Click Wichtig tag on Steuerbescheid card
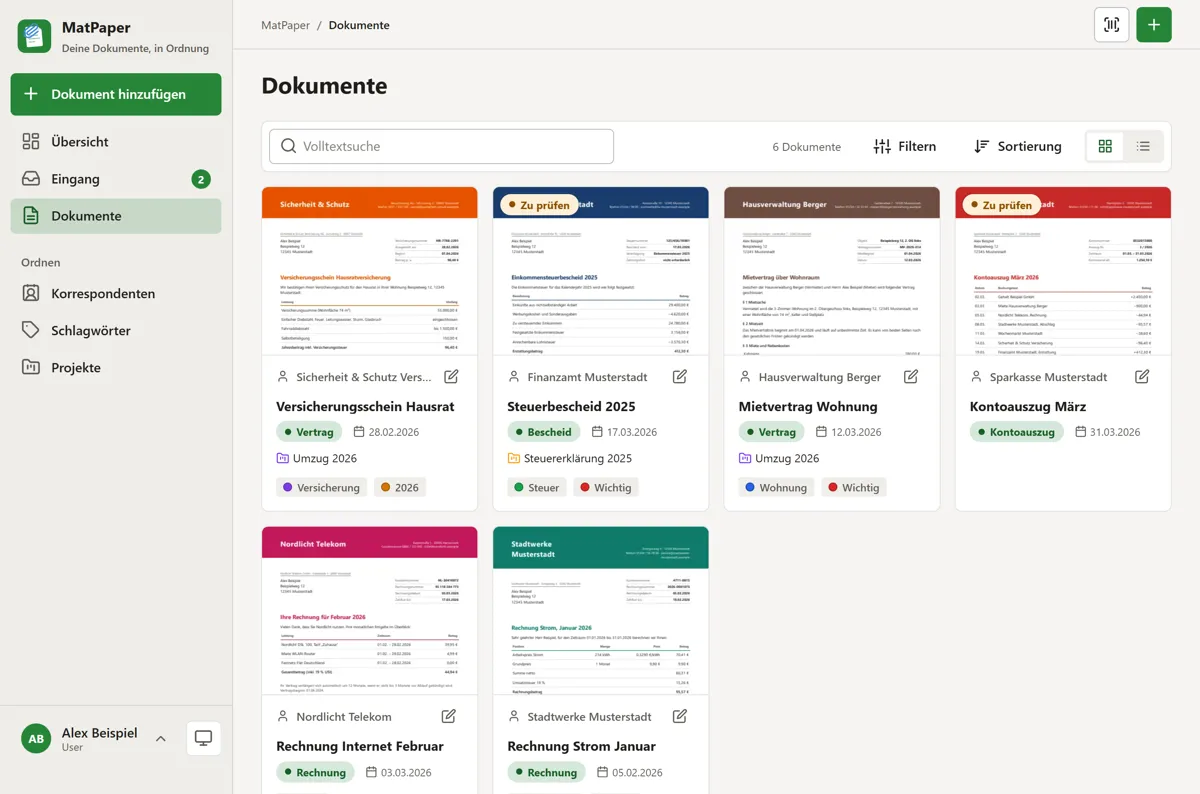 pos(605,488)
